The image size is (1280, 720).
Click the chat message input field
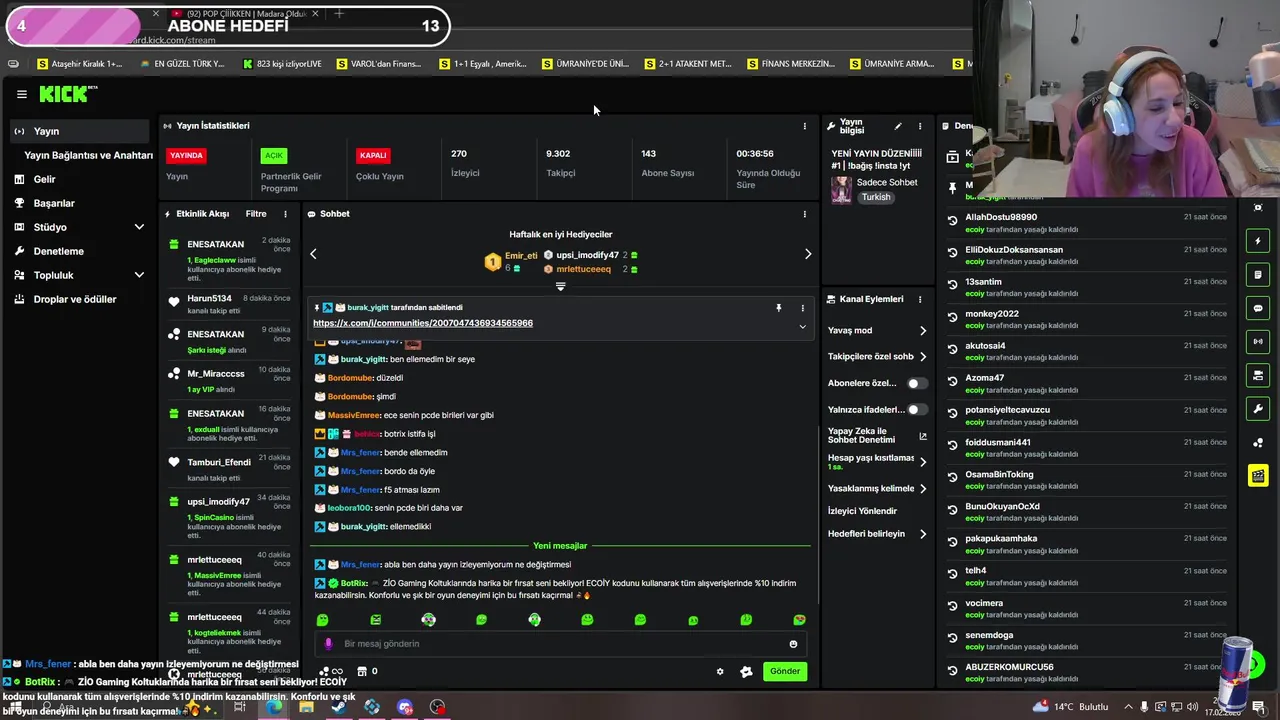click(x=560, y=644)
